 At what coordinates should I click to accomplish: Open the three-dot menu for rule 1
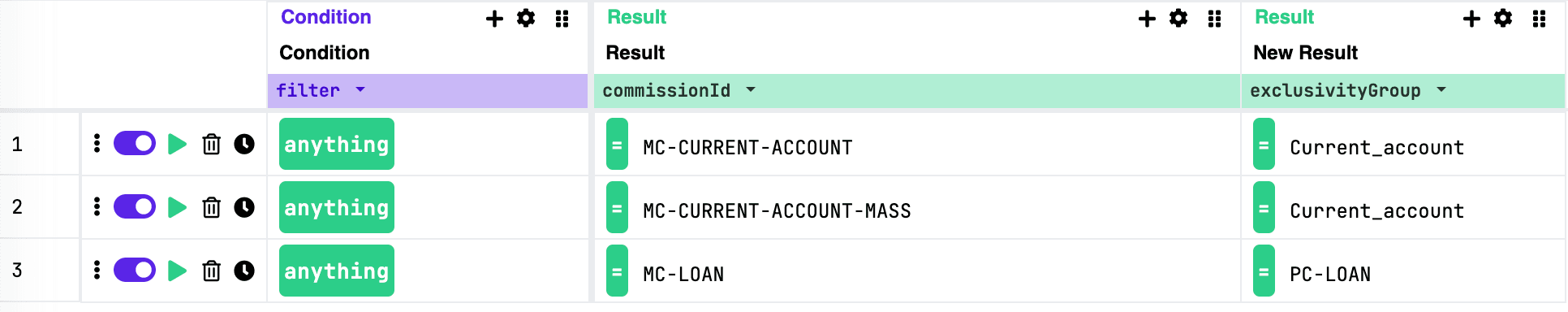click(x=97, y=144)
